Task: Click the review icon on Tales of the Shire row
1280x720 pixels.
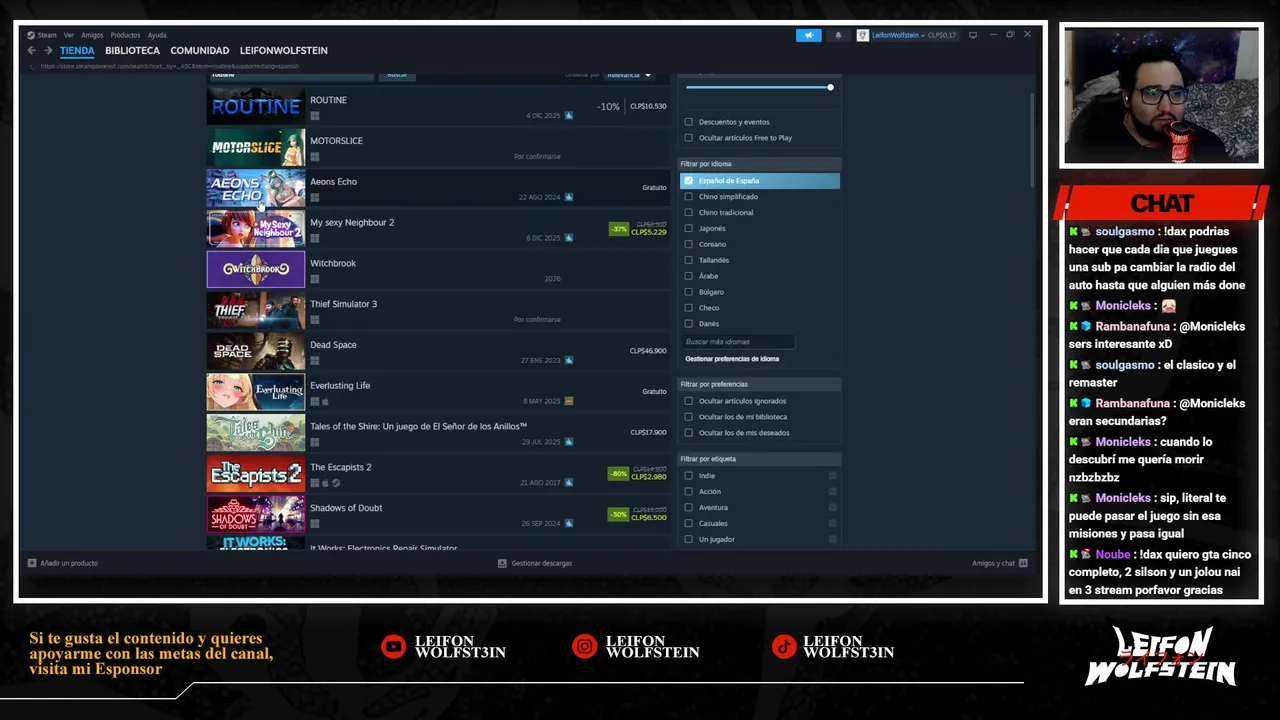Action: (x=569, y=442)
